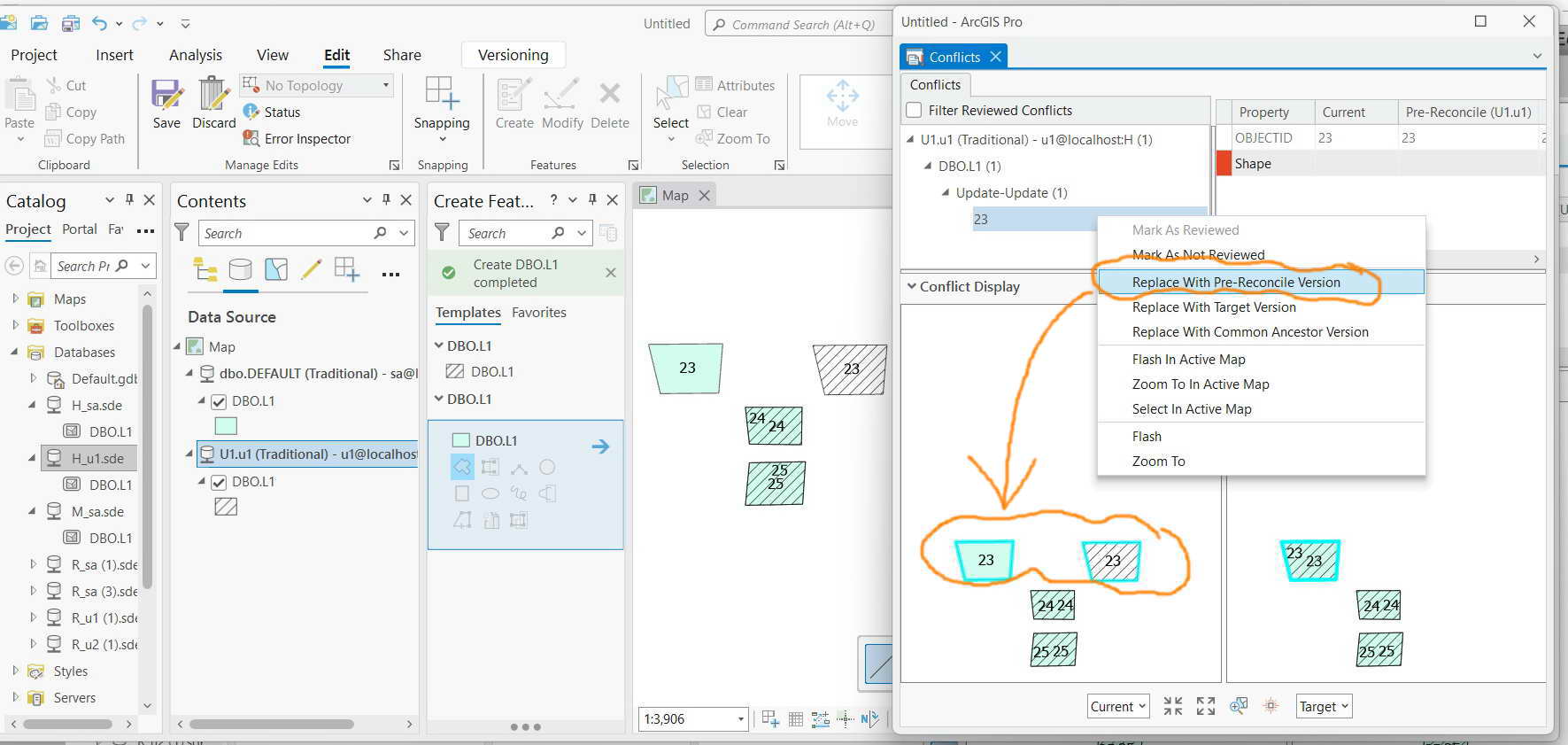
Task: Open the Analysis ribbon tab
Action: [x=196, y=55]
